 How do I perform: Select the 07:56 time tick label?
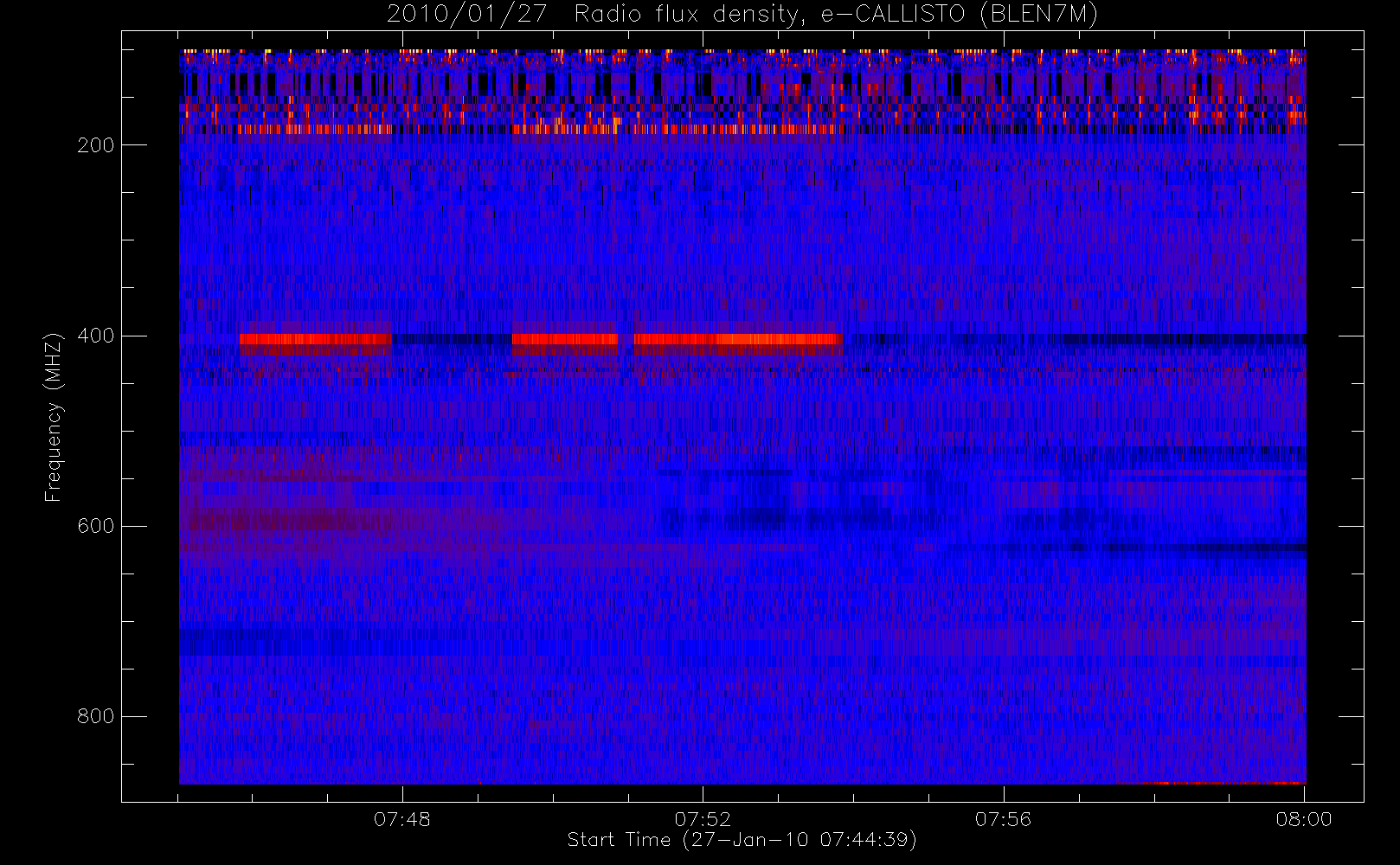pos(1004,819)
